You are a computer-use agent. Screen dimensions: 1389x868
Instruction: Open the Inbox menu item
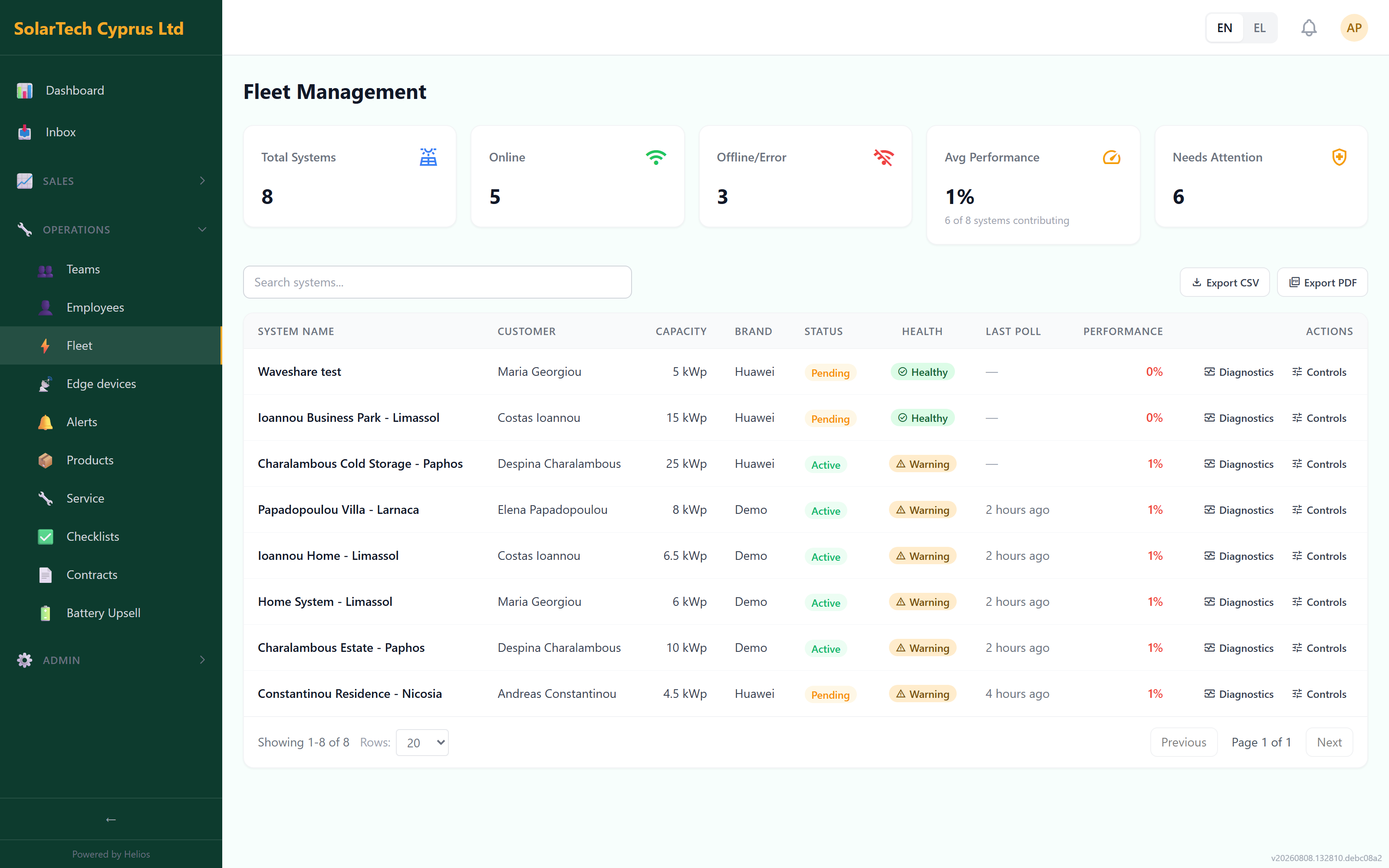tap(111, 132)
